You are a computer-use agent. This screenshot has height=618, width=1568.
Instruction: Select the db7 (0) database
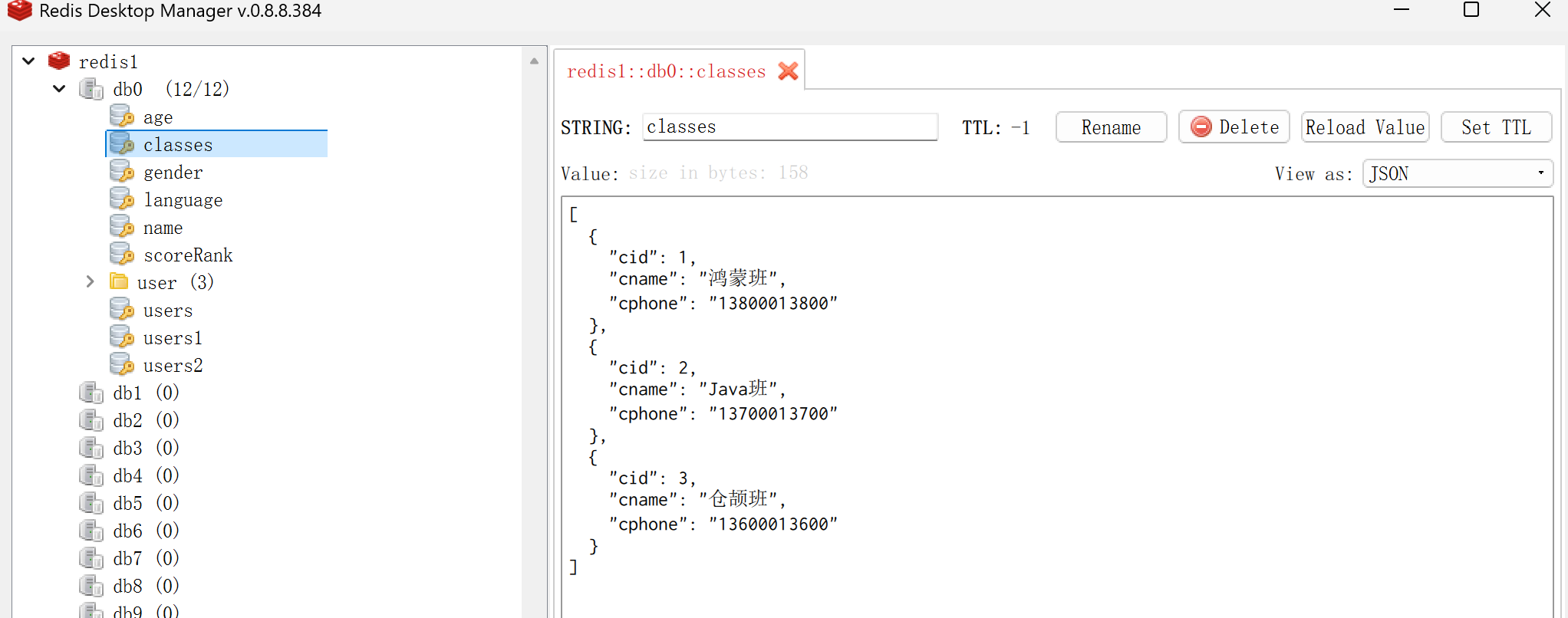pos(146,559)
